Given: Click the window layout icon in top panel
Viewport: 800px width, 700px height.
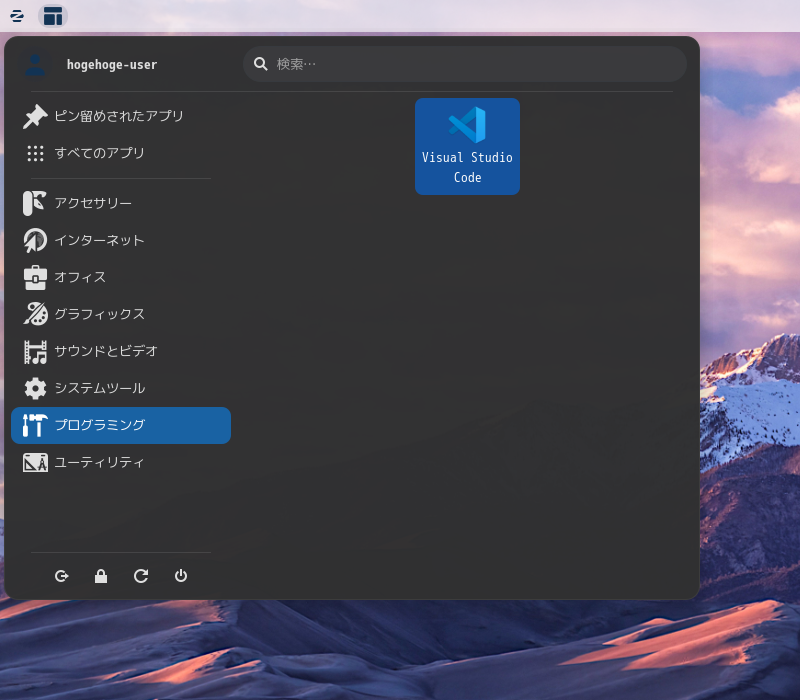Looking at the screenshot, I should [53, 16].
